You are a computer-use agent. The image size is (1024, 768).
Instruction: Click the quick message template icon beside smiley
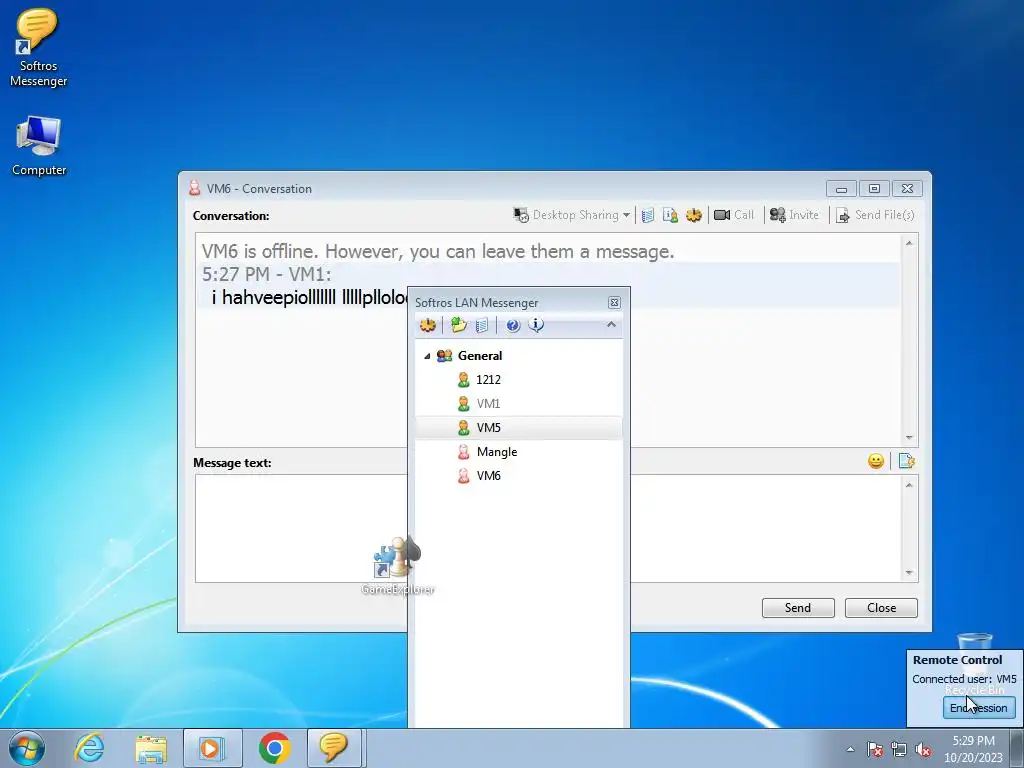pyautogui.click(x=906, y=461)
